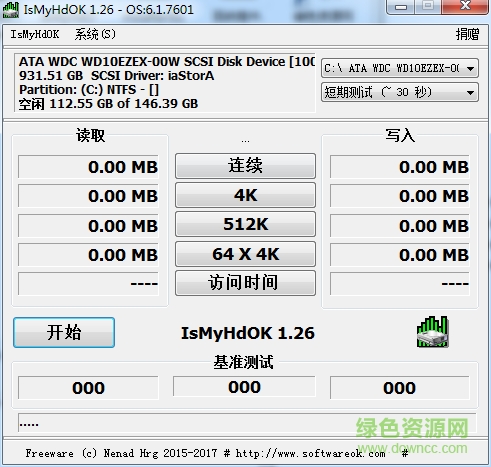491x467 pixels.
Task: Click the 访问时间 access time button
Action: pos(245,283)
